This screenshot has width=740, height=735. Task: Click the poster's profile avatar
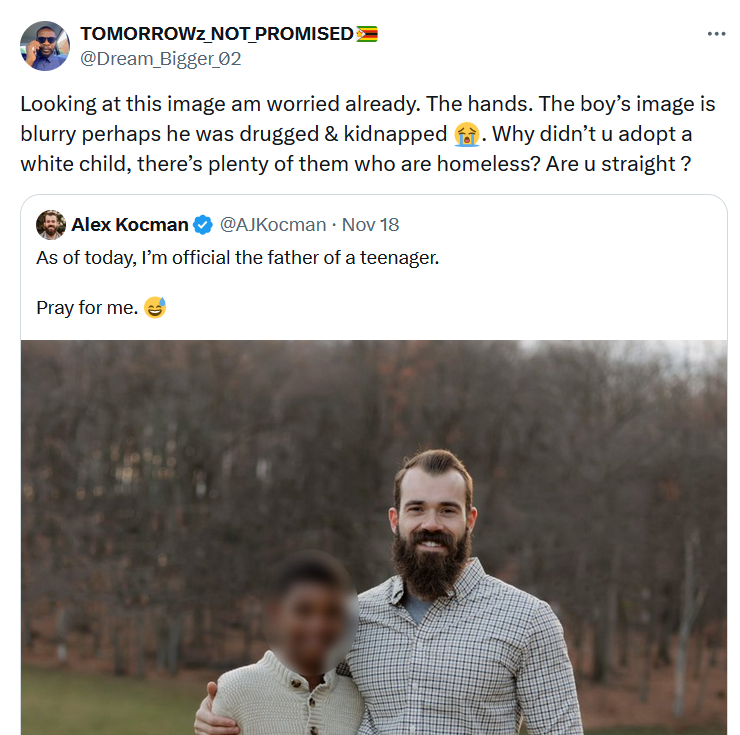[x=45, y=46]
